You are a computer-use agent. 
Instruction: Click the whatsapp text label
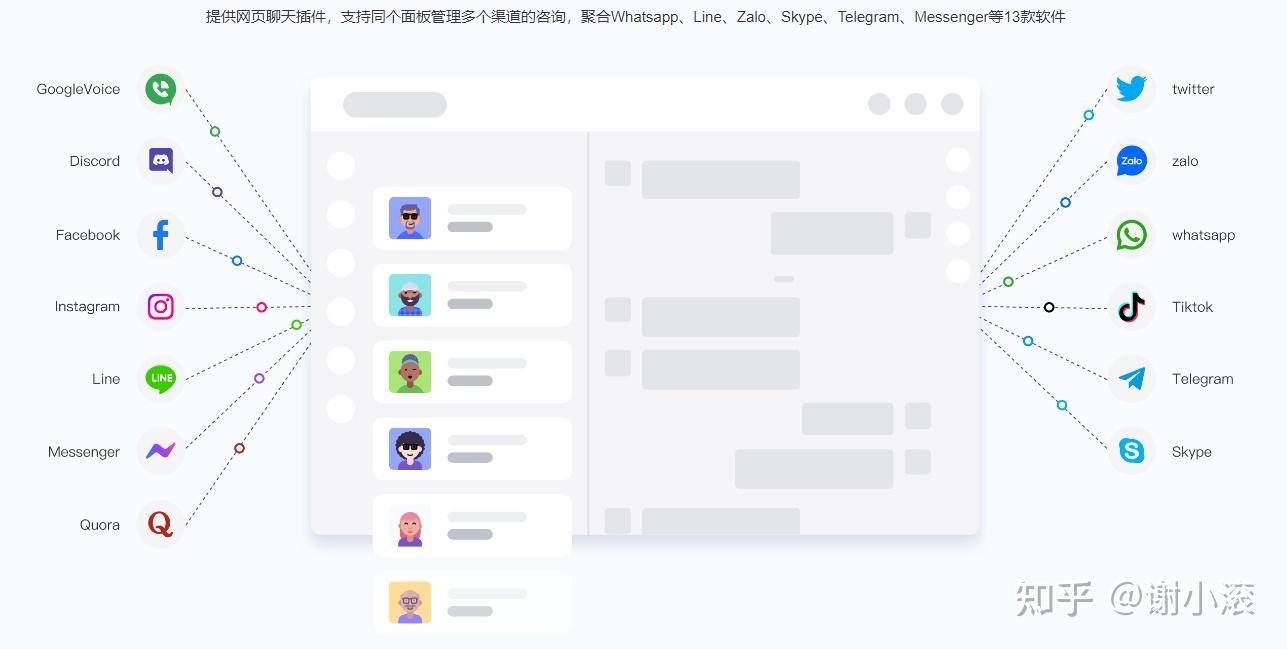(x=1203, y=235)
